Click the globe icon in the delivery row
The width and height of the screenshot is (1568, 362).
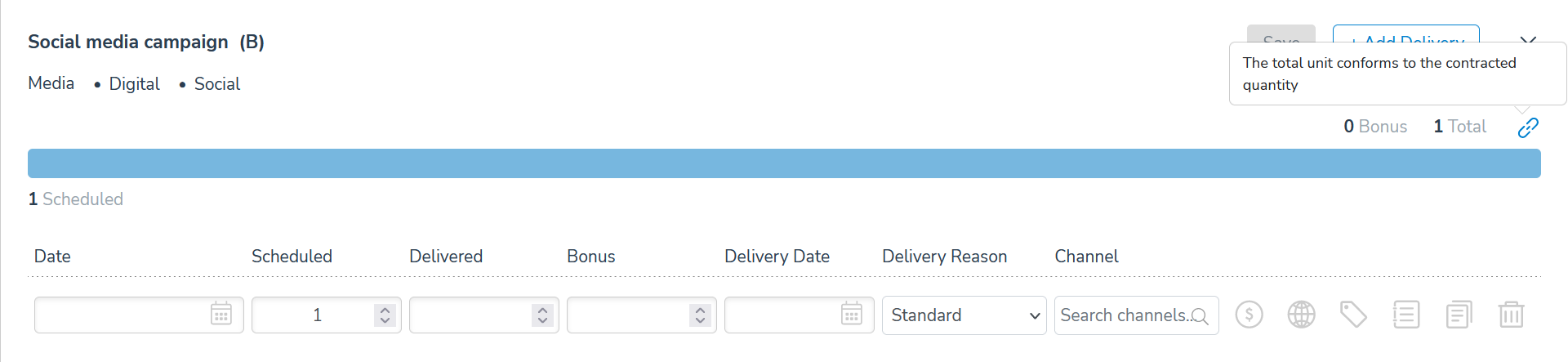(1301, 315)
